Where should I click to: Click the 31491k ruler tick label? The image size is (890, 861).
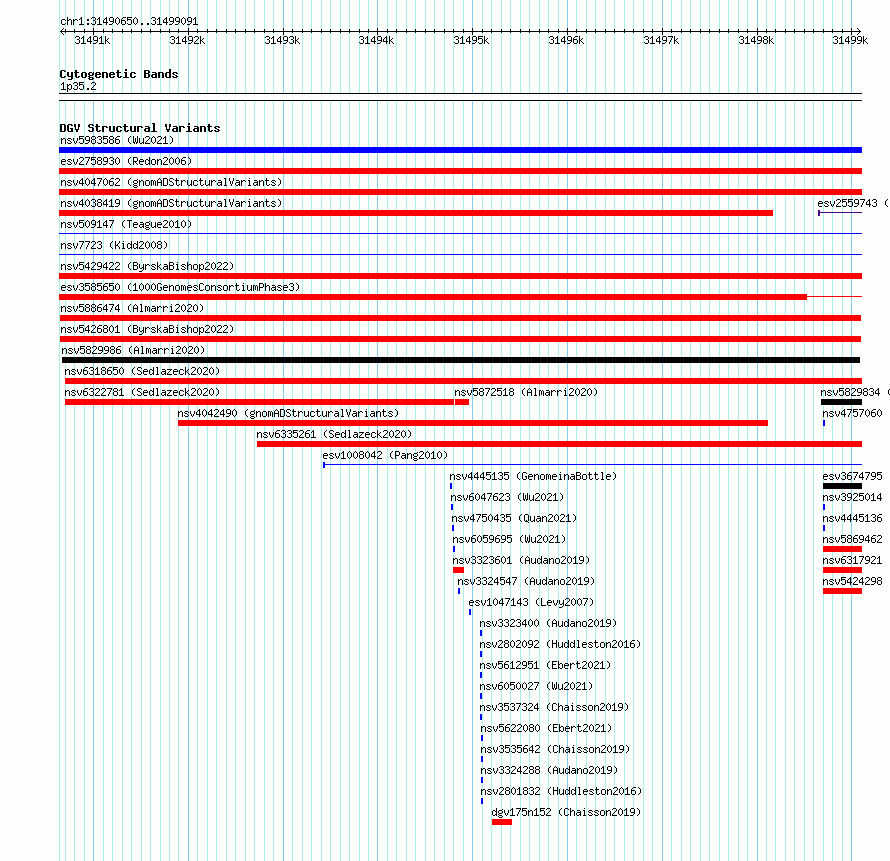pyautogui.click(x=92, y=40)
